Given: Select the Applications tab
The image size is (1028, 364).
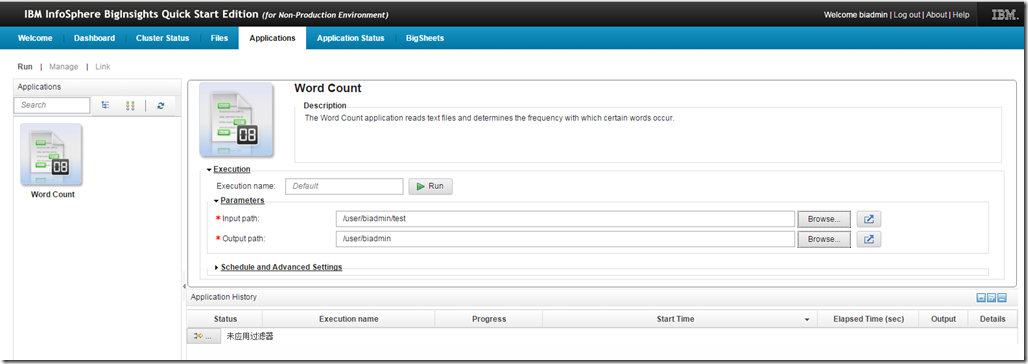Looking at the screenshot, I should point(273,38).
